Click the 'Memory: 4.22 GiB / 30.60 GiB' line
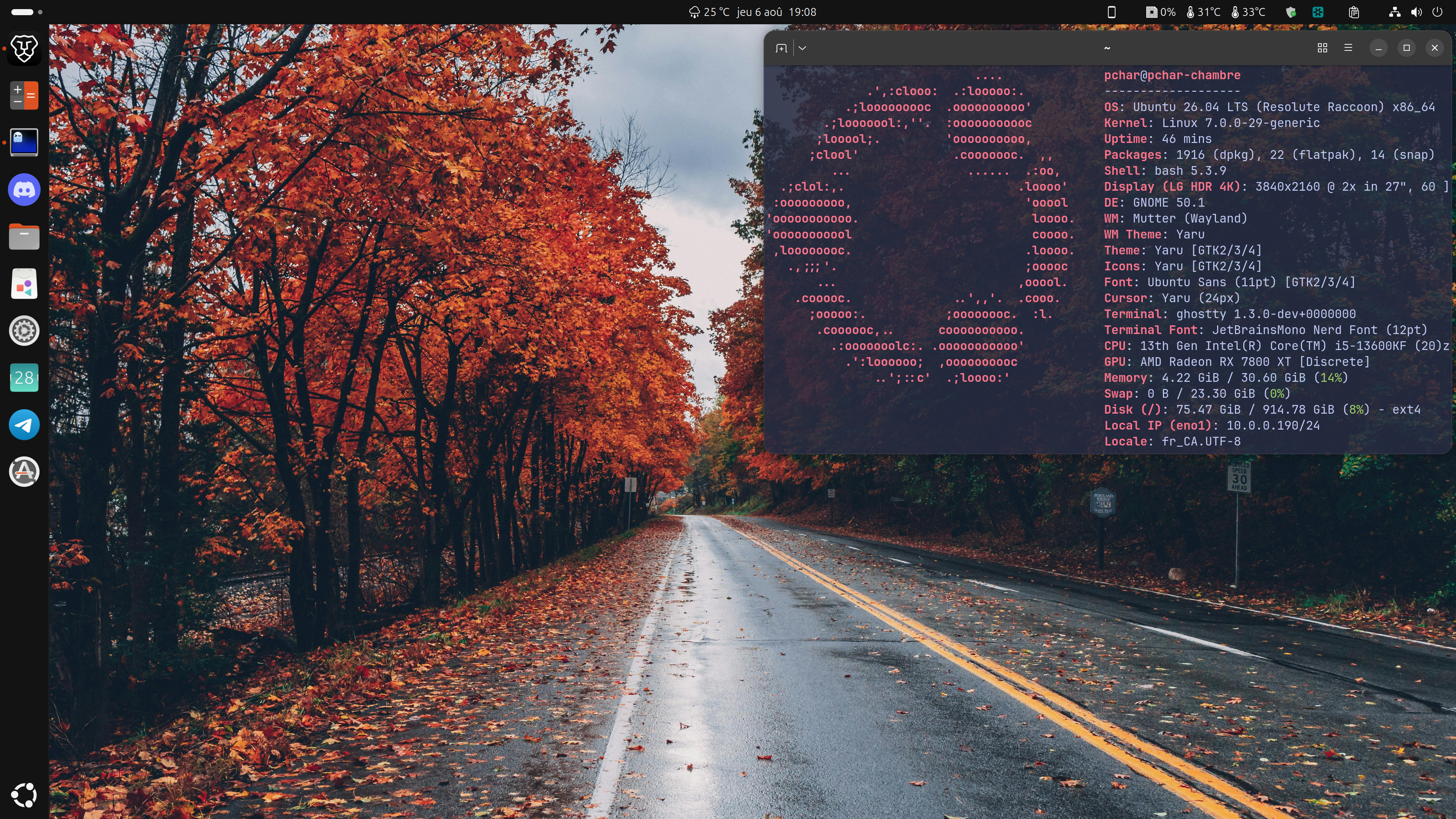Screen dimensions: 1456x819 pos(1227,377)
